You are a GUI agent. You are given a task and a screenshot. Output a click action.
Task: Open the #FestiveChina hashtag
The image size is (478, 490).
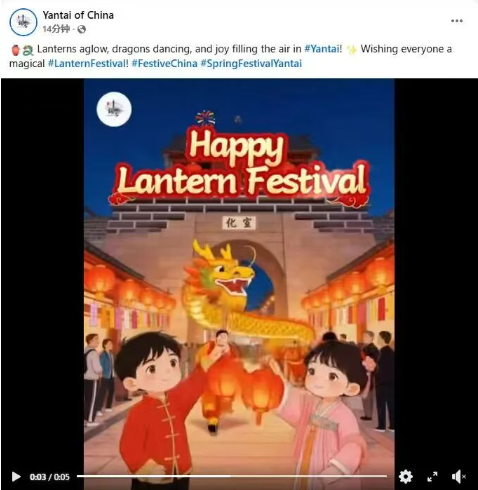pyautogui.click(x=164, y=63)
